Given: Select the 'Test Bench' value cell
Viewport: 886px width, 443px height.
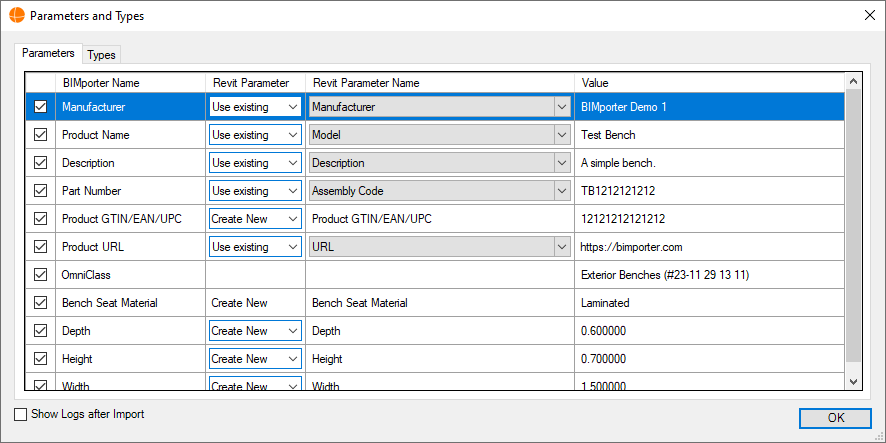Looking at the screenshot, I should click(x=710, y=135).
